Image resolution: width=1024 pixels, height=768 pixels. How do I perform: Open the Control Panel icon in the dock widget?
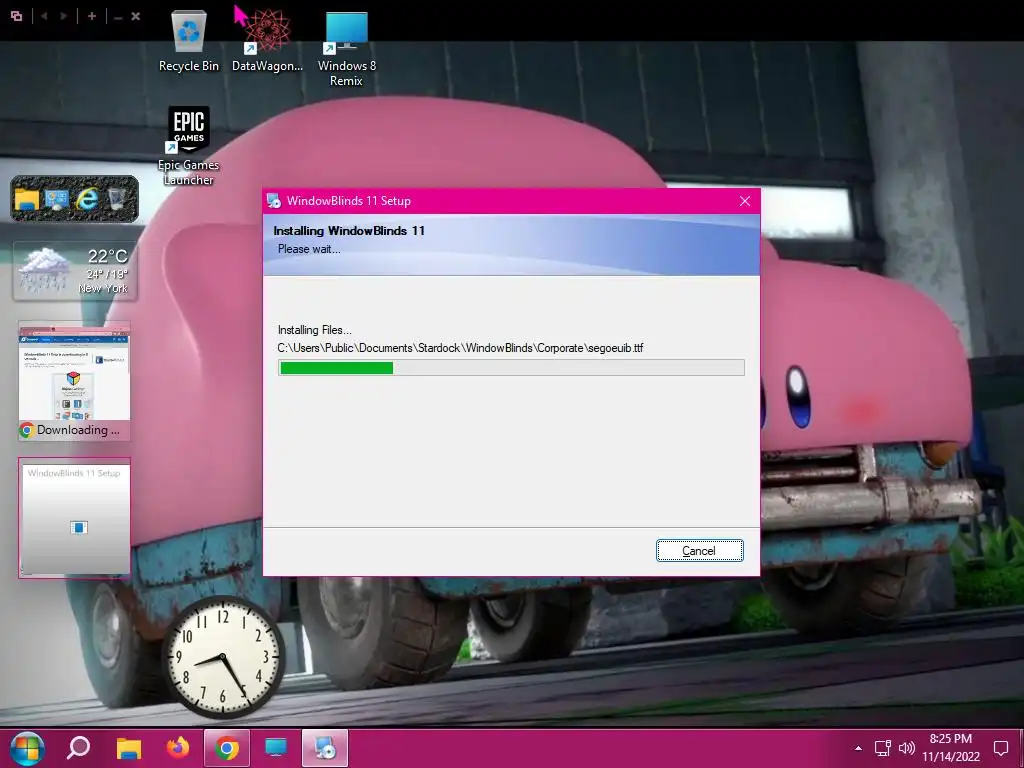click(x=57, y=199)
